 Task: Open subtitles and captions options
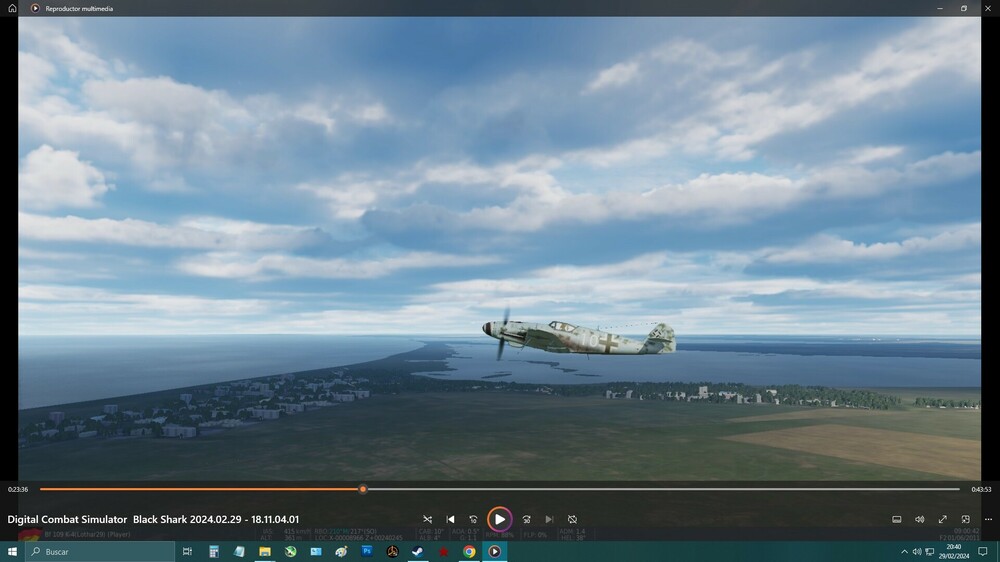click(897, 519)
